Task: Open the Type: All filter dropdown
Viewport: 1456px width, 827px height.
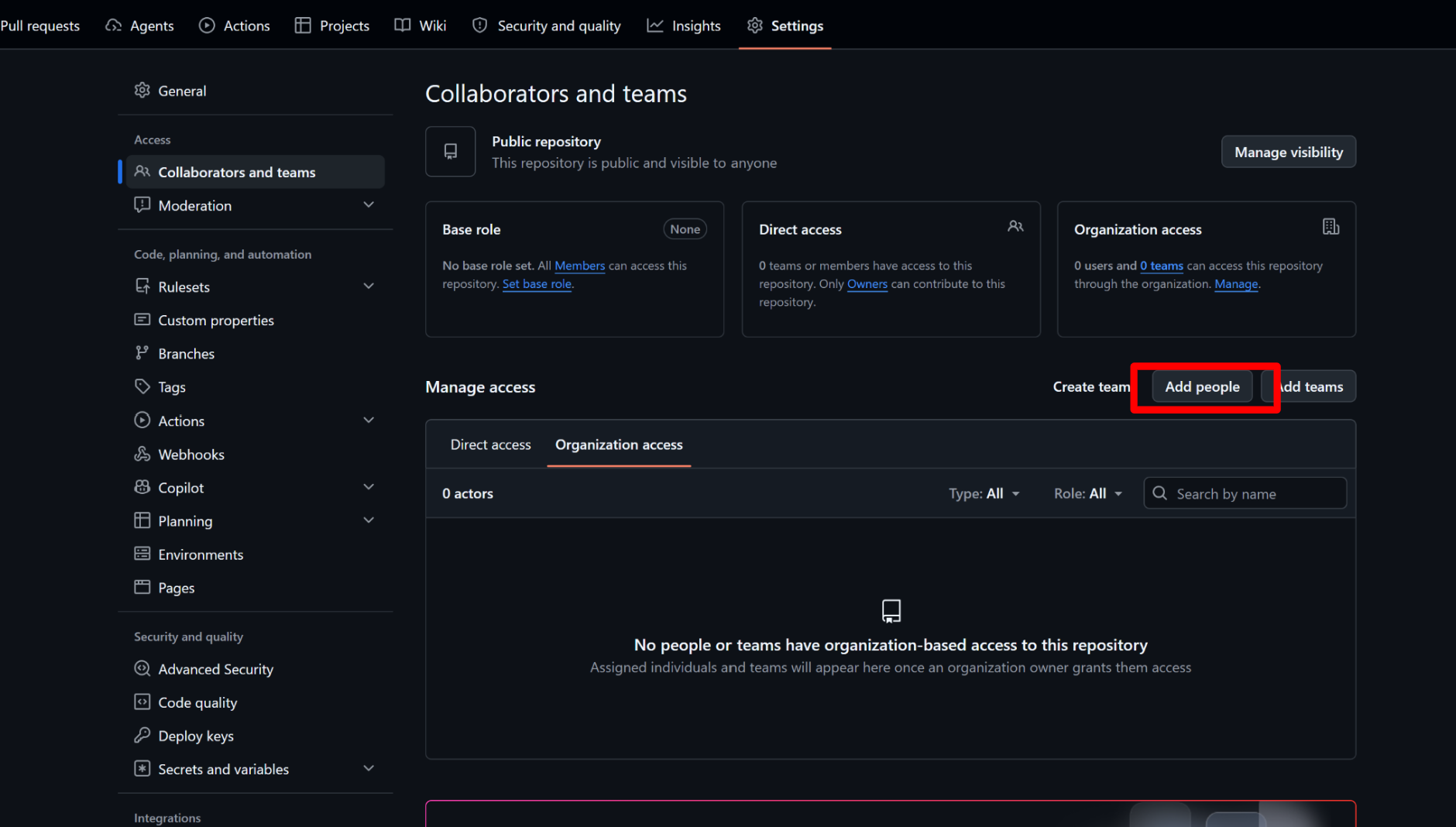Action: click(984, 493)
